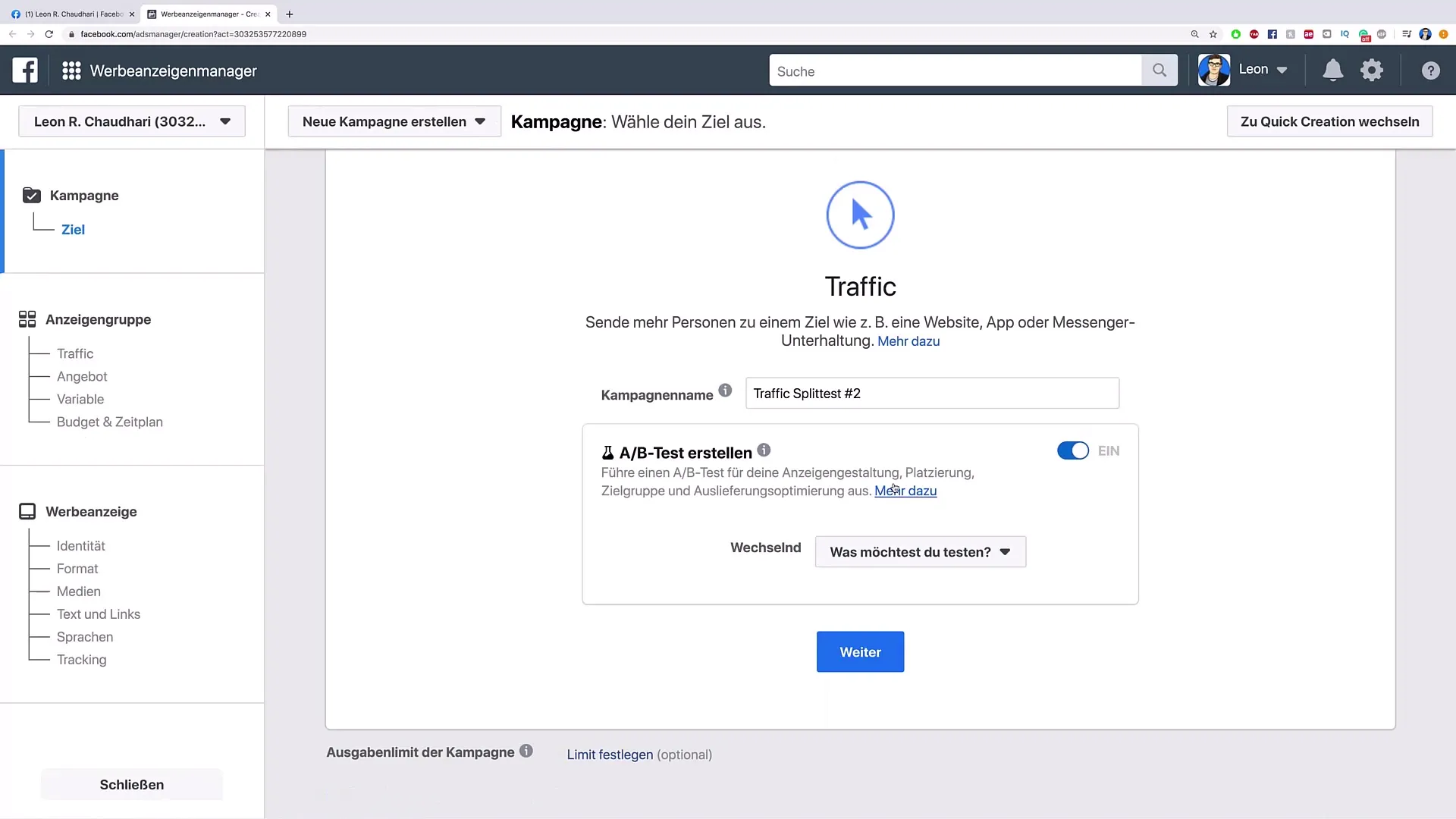The height and width of the screenshot is (819, 1456).
Task: Click the 'Limit festlegen' link
Action: 610,755
